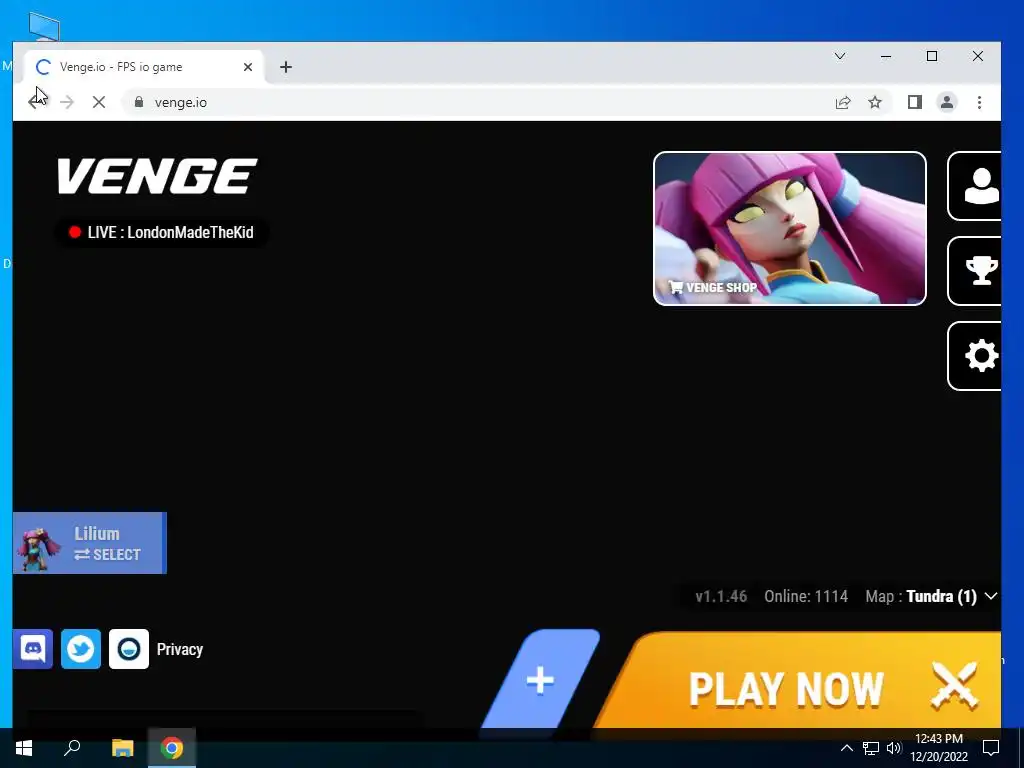
Task: Open the Discord link icon
Action: (33, 649)
